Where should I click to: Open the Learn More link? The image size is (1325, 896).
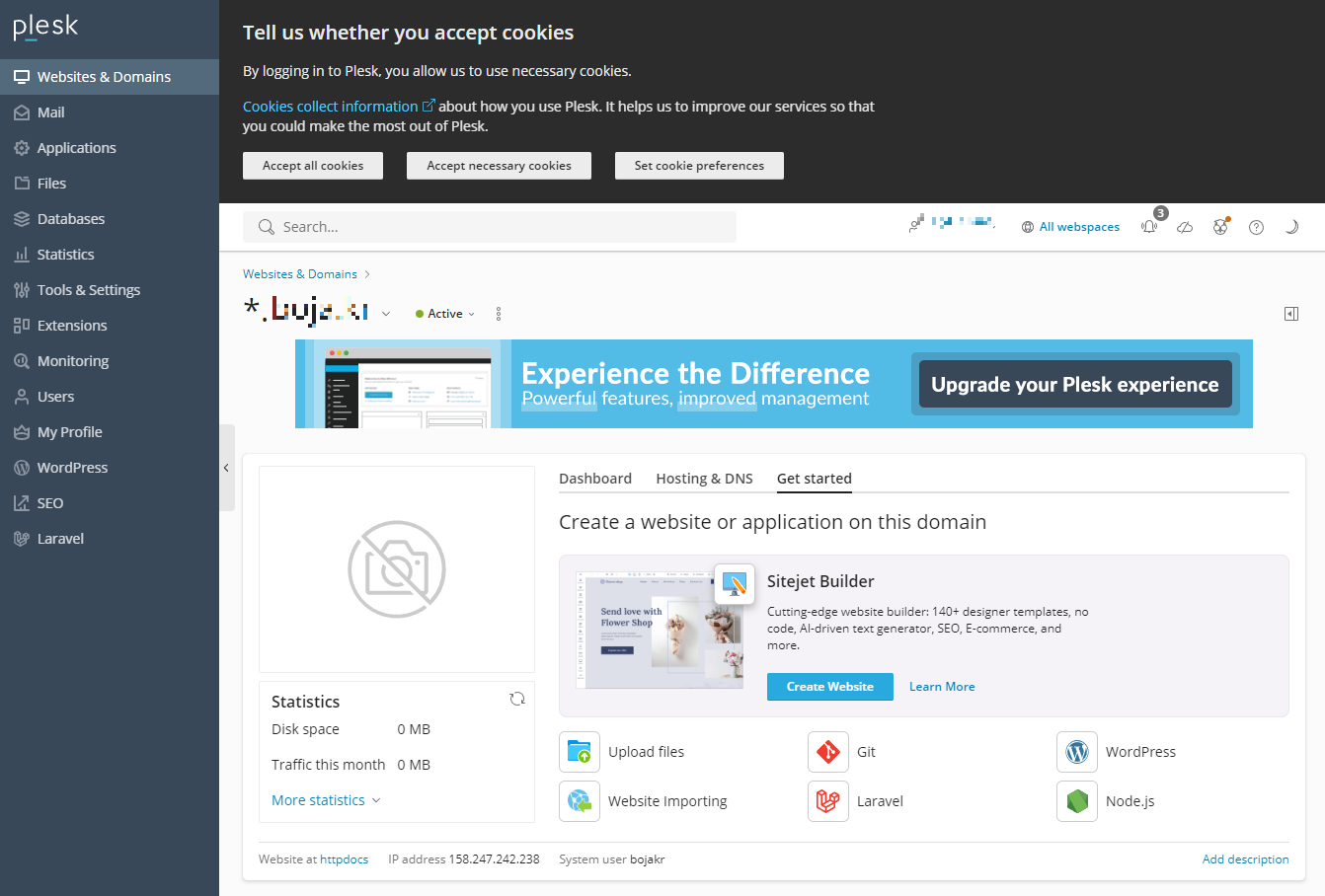pyautogui.click(x=942, y=687)
